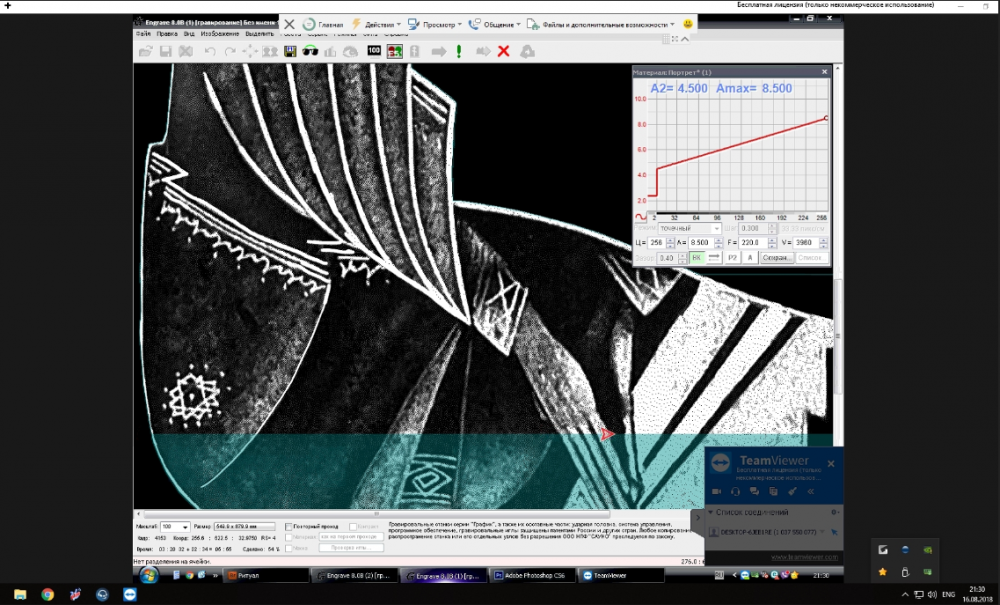
Task: Open the 'точечный' mode dropdown
Action: (x=689, y=228)
